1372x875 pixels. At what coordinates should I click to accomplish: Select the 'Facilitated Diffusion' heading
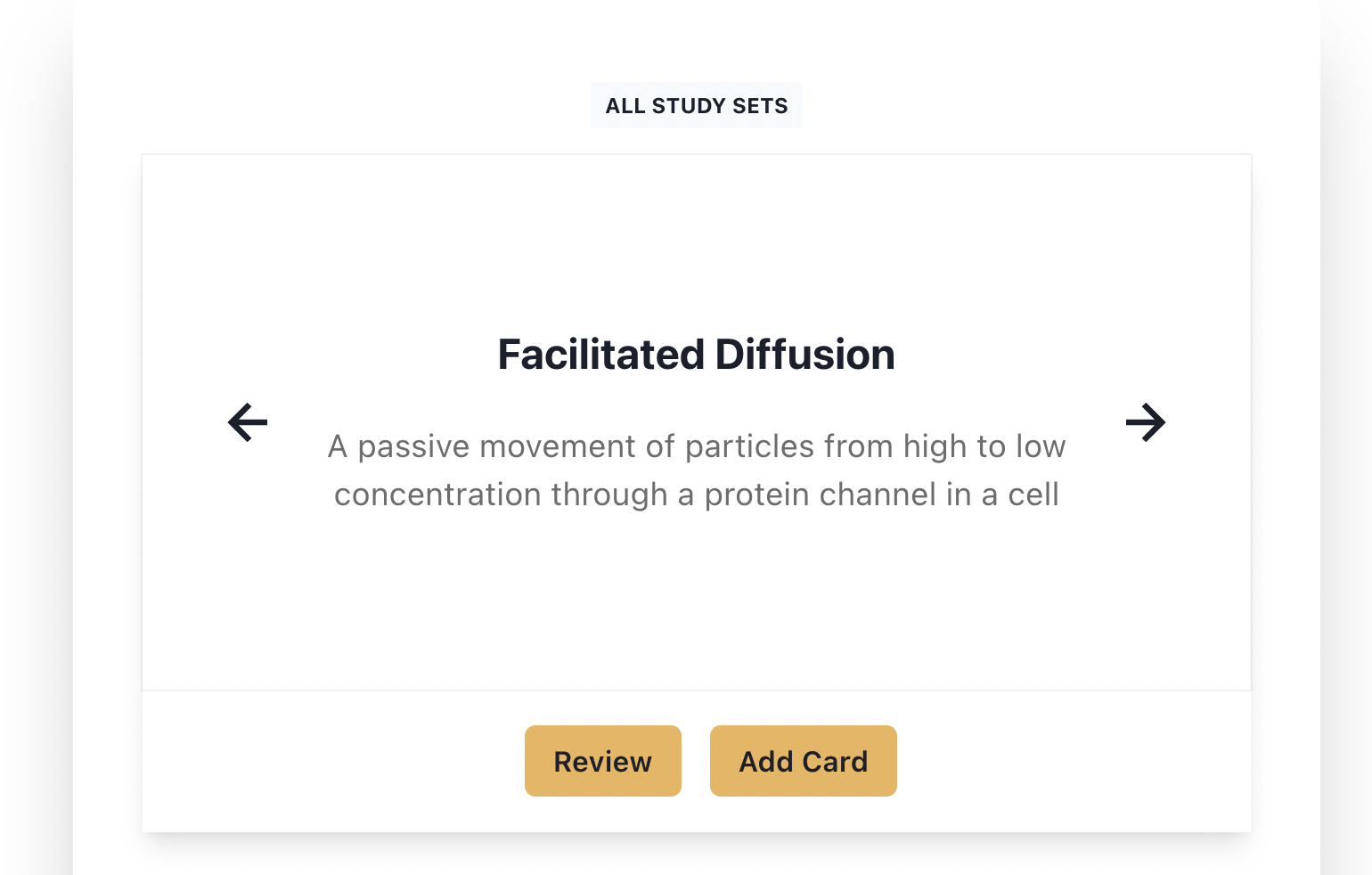(x=696, y=355)
